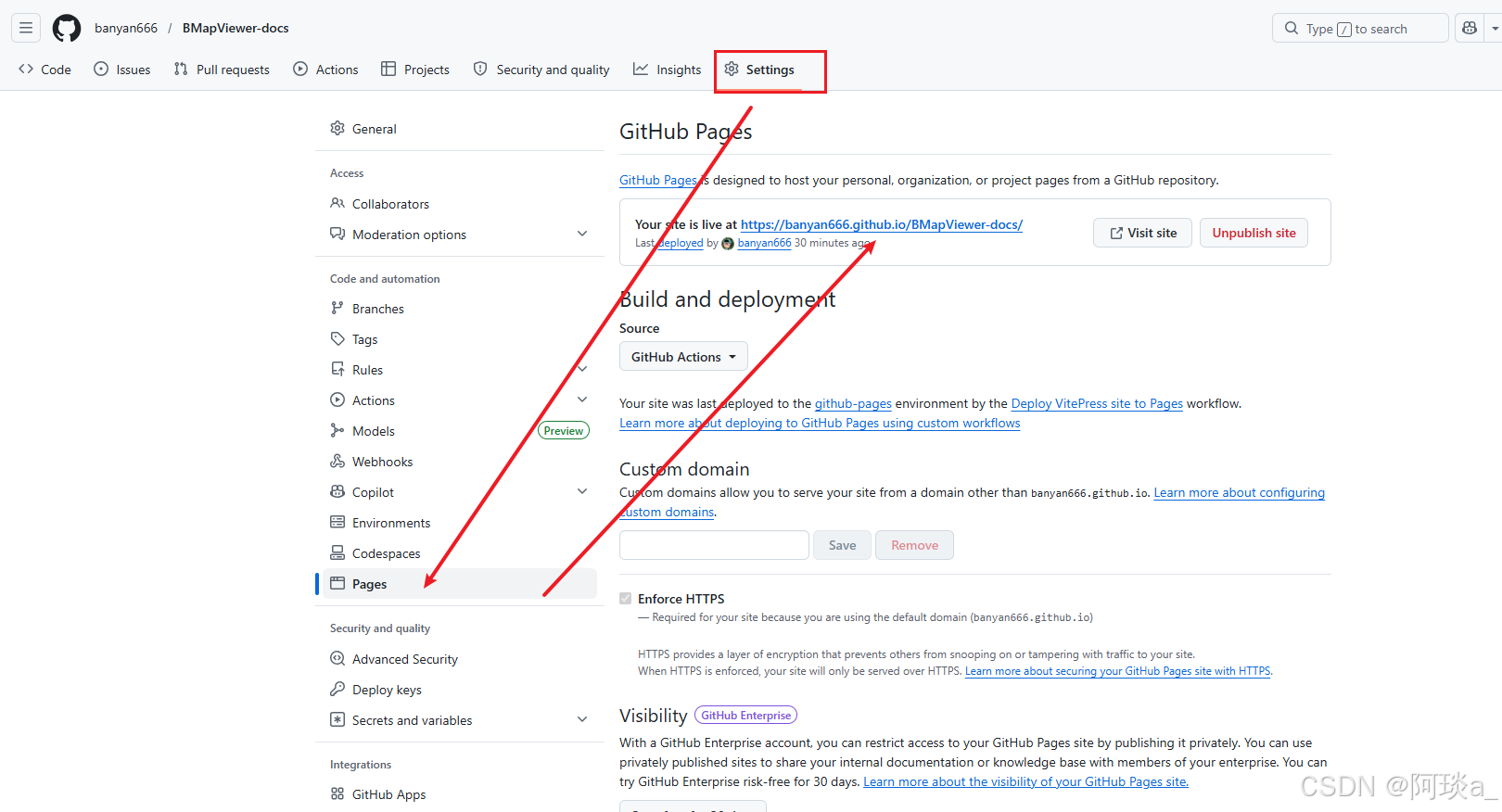Open Learn more about securing with HTTPS
1502x812 pixels.
[x=1117, y=671]
